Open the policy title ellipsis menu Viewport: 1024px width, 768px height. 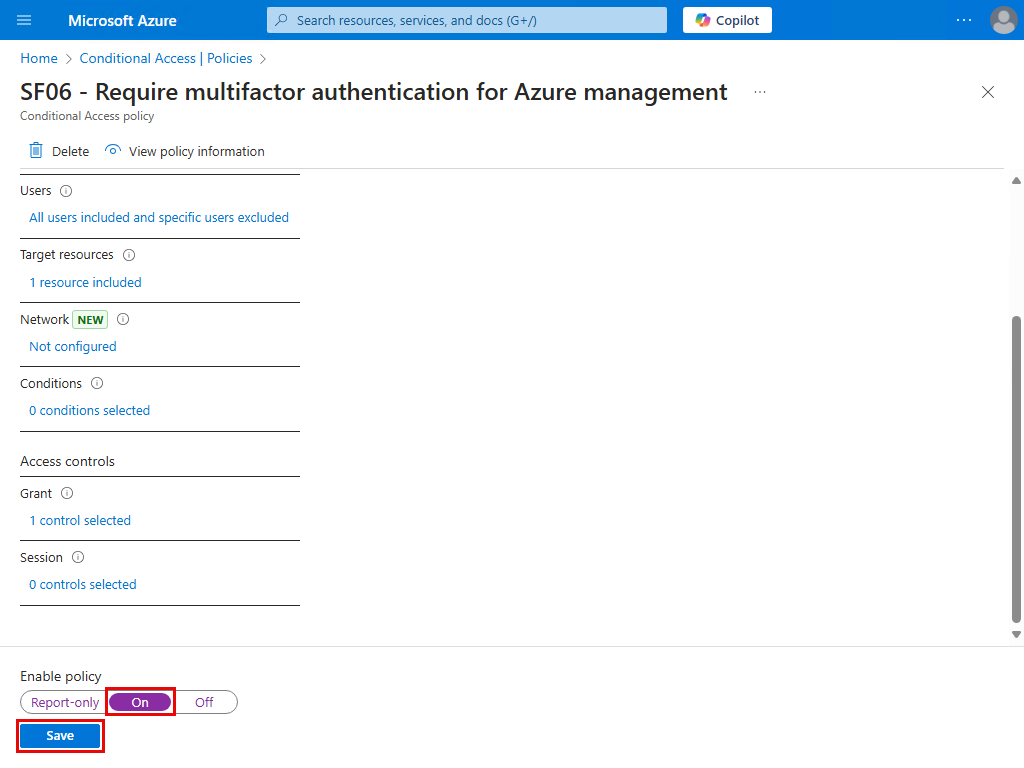(760, 92)
